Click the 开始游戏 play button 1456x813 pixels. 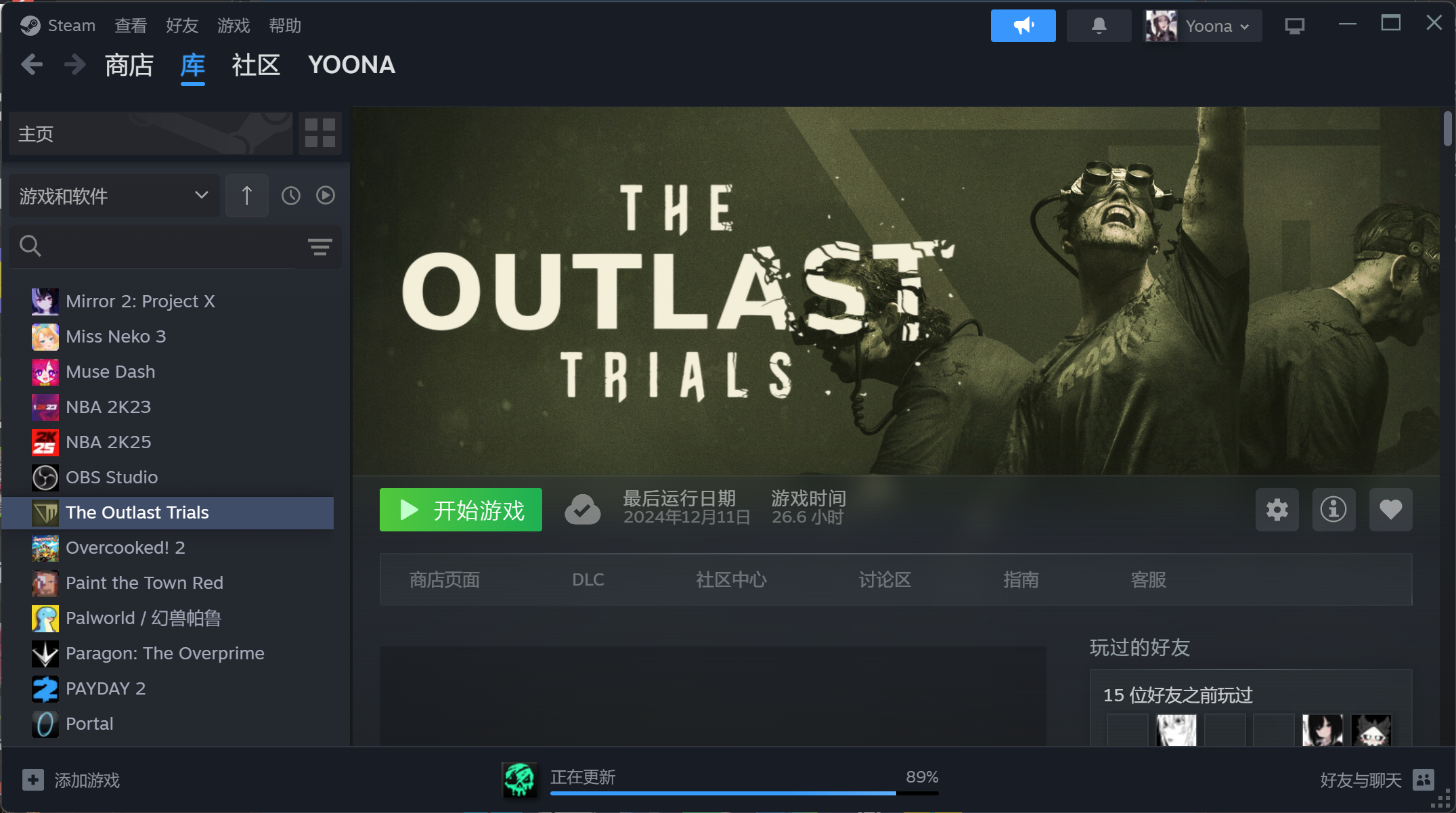pyautogui.click(x=461, y=510)
